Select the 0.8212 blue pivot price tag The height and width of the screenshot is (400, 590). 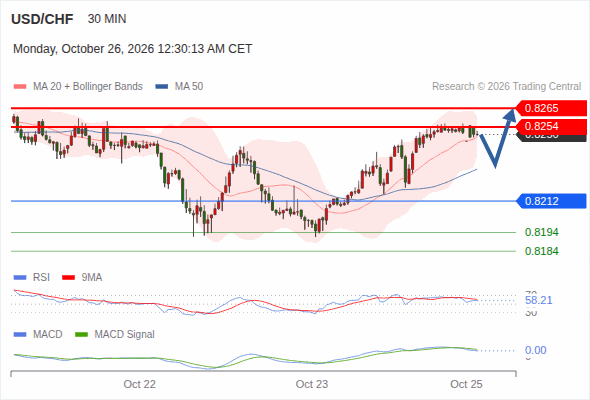[x=551, y=201]
